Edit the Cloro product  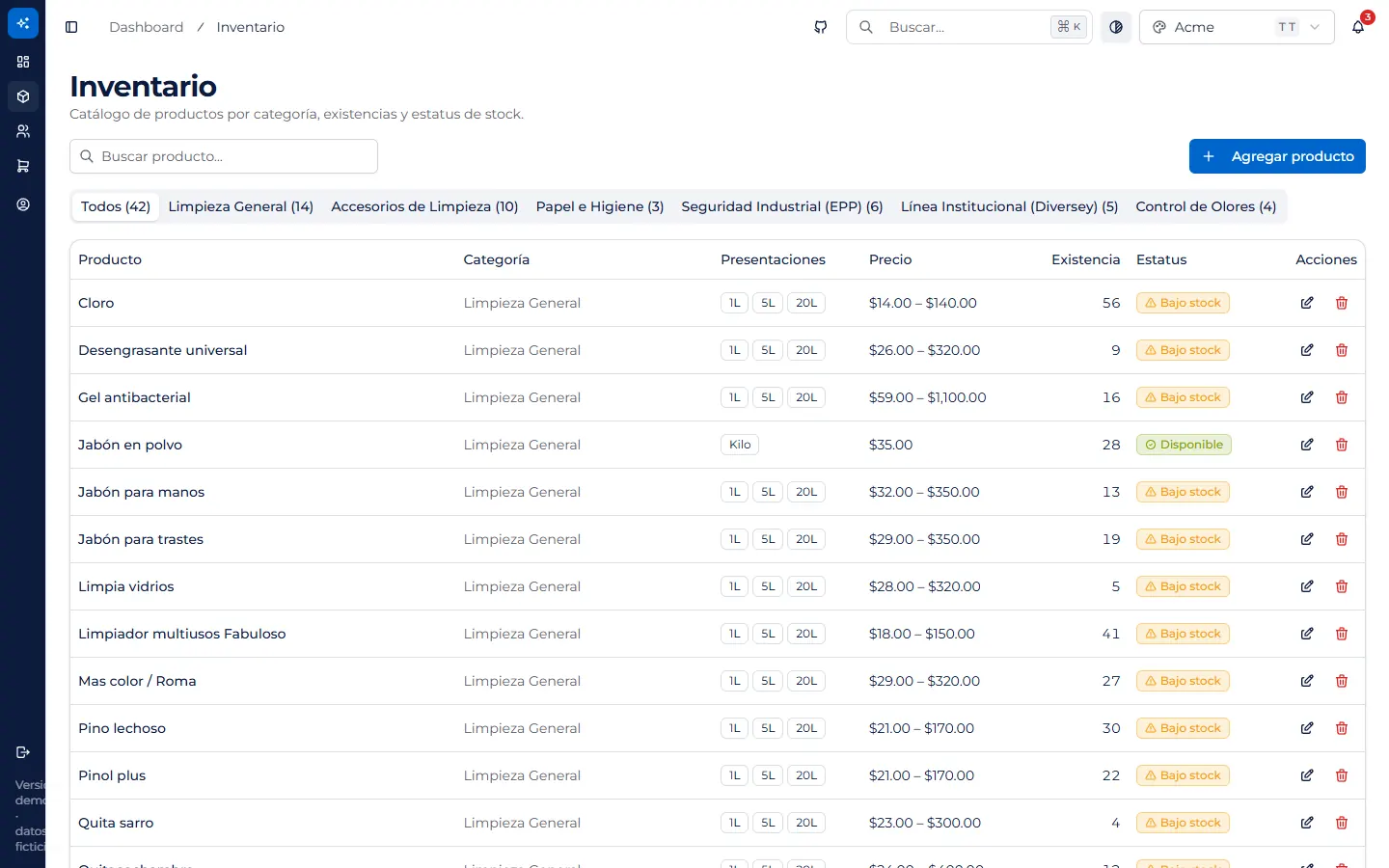[x=1307, y=303]
